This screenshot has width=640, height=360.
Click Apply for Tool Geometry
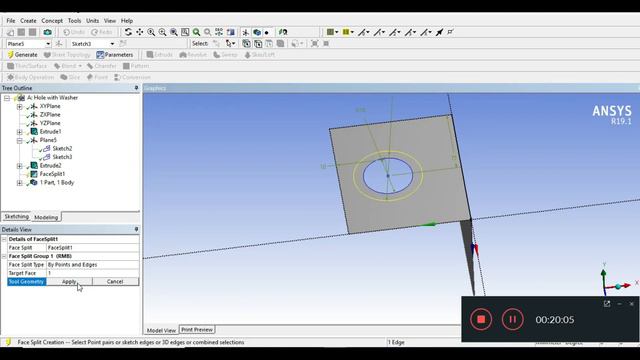point(69,282)
